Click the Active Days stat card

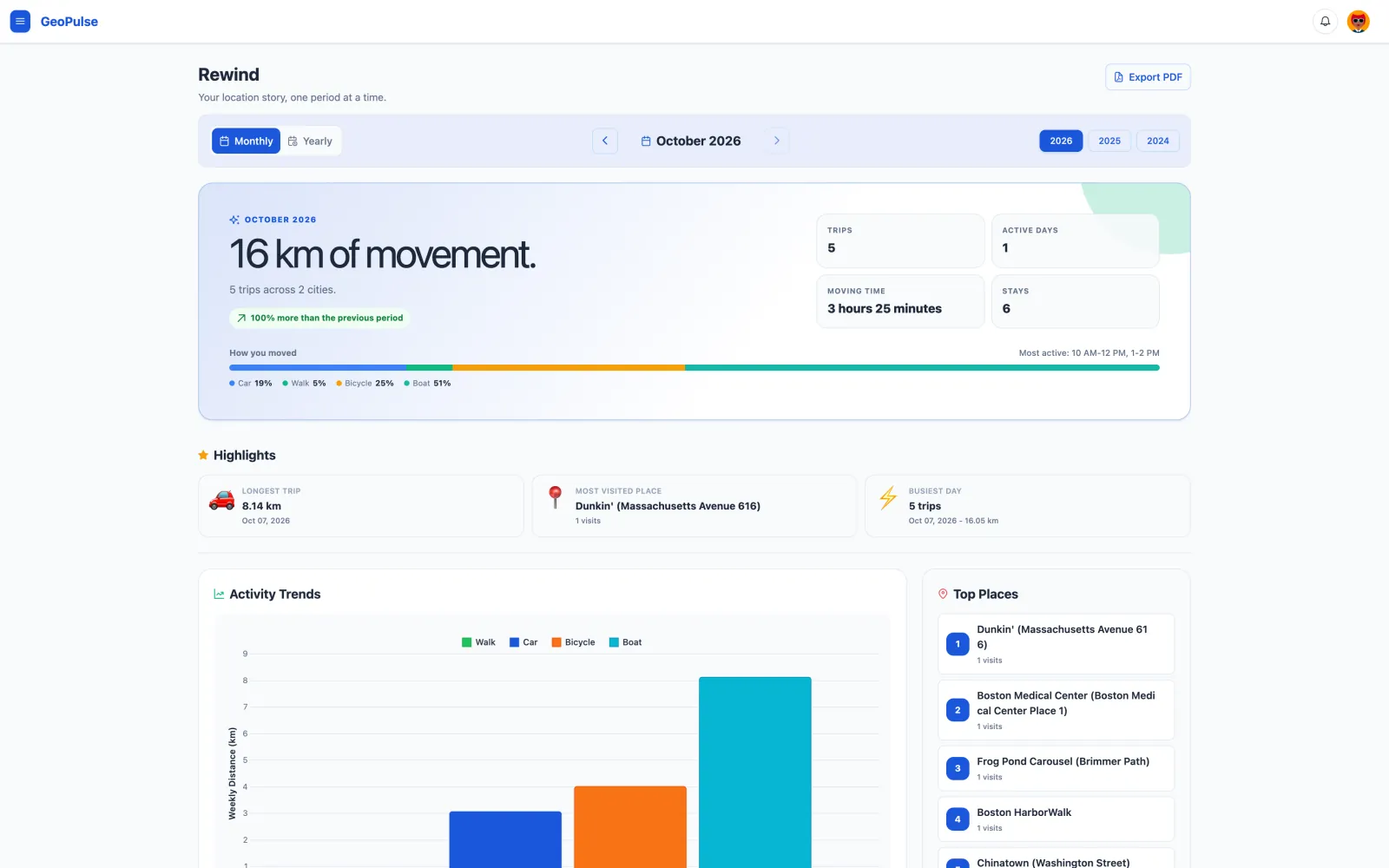1076,240
